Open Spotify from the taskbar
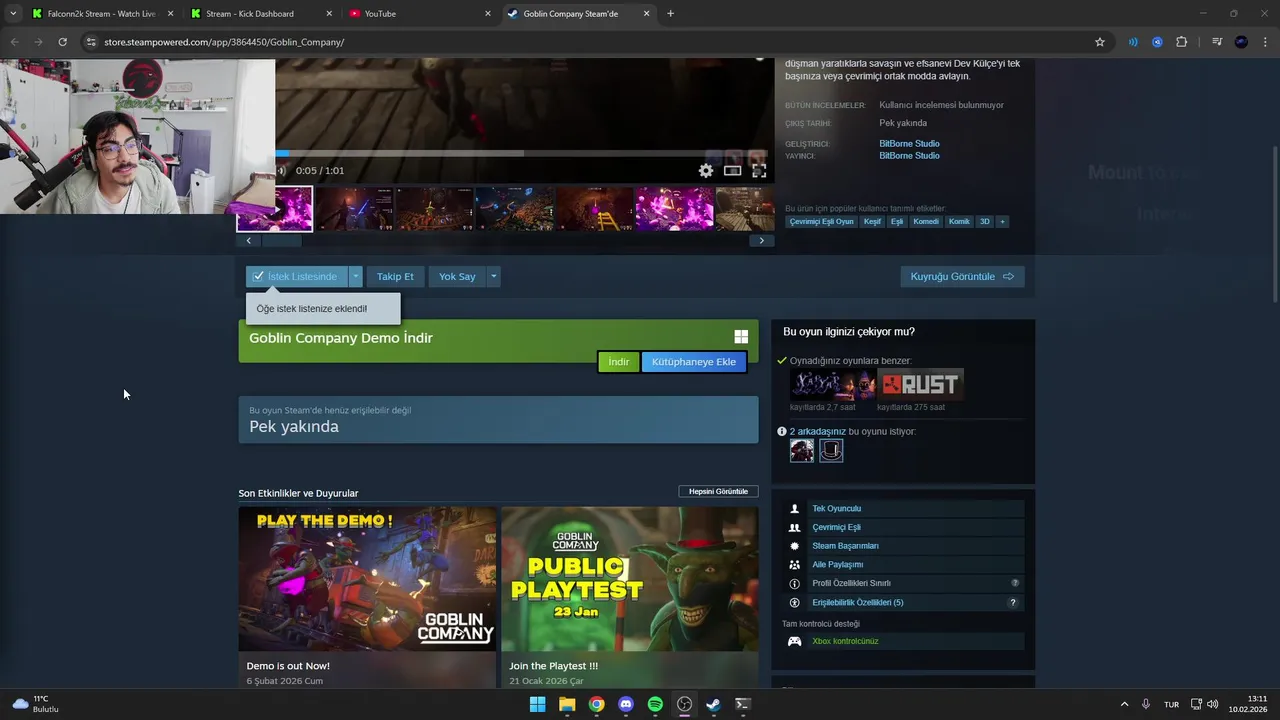 [655, 704]
